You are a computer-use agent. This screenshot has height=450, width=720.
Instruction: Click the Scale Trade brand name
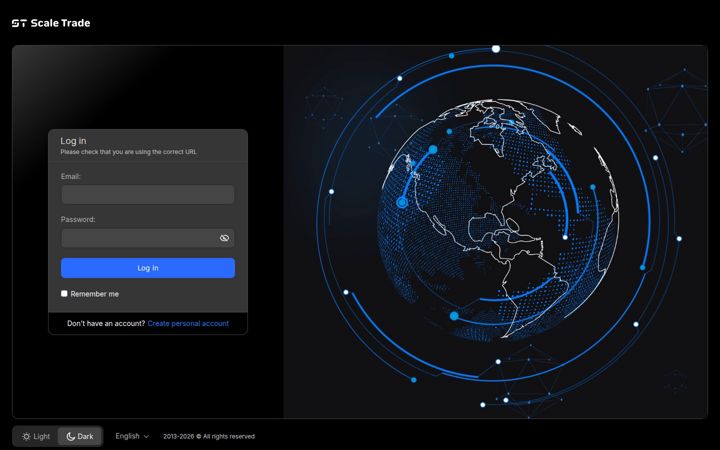[x=60, y=23]
